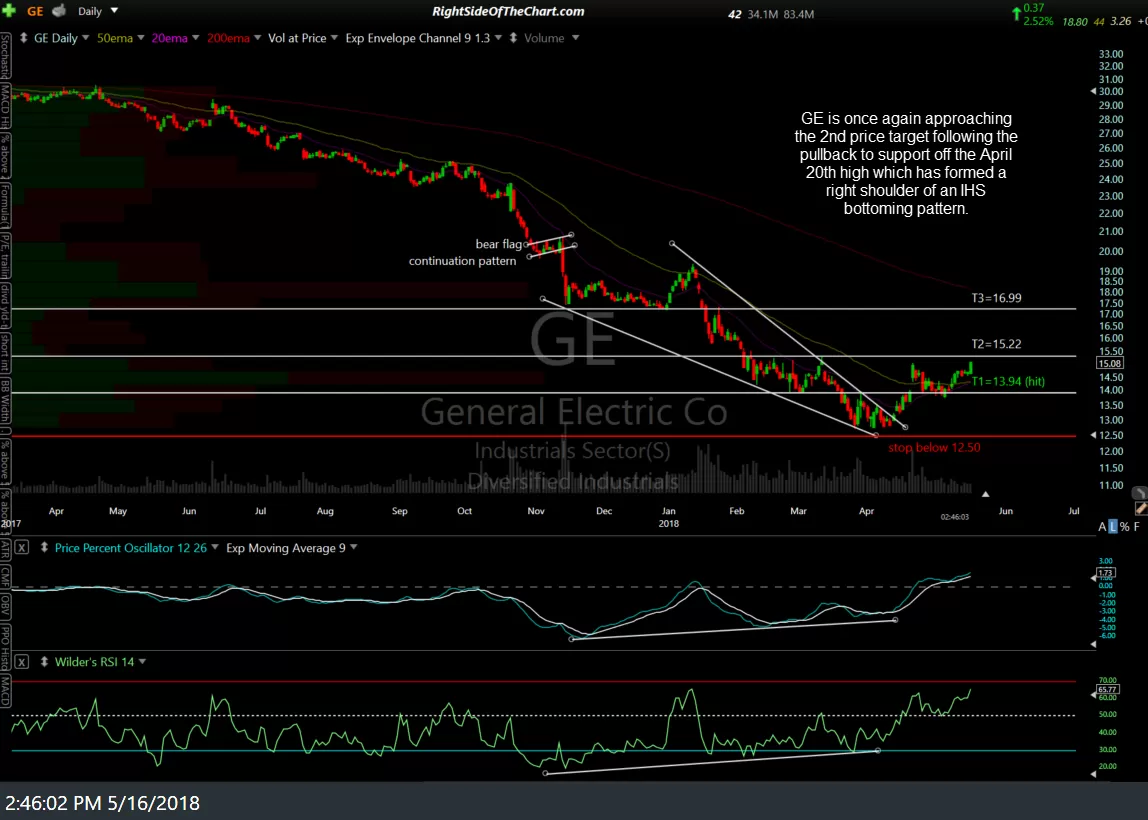1148x820 pixels.
Task: Click the Daily timeframe label
Action: [x=90, y=11]
